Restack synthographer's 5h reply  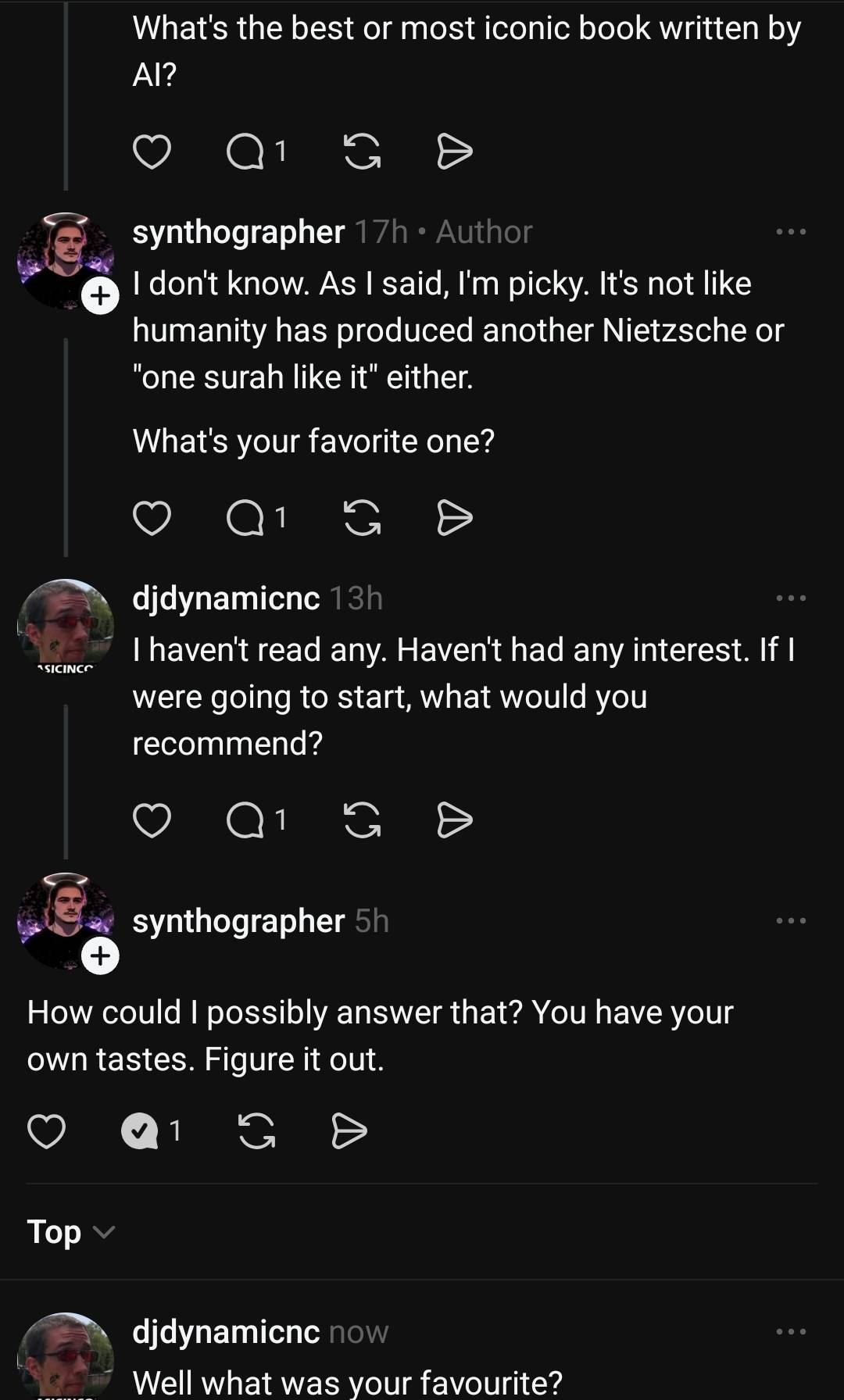256,1130
